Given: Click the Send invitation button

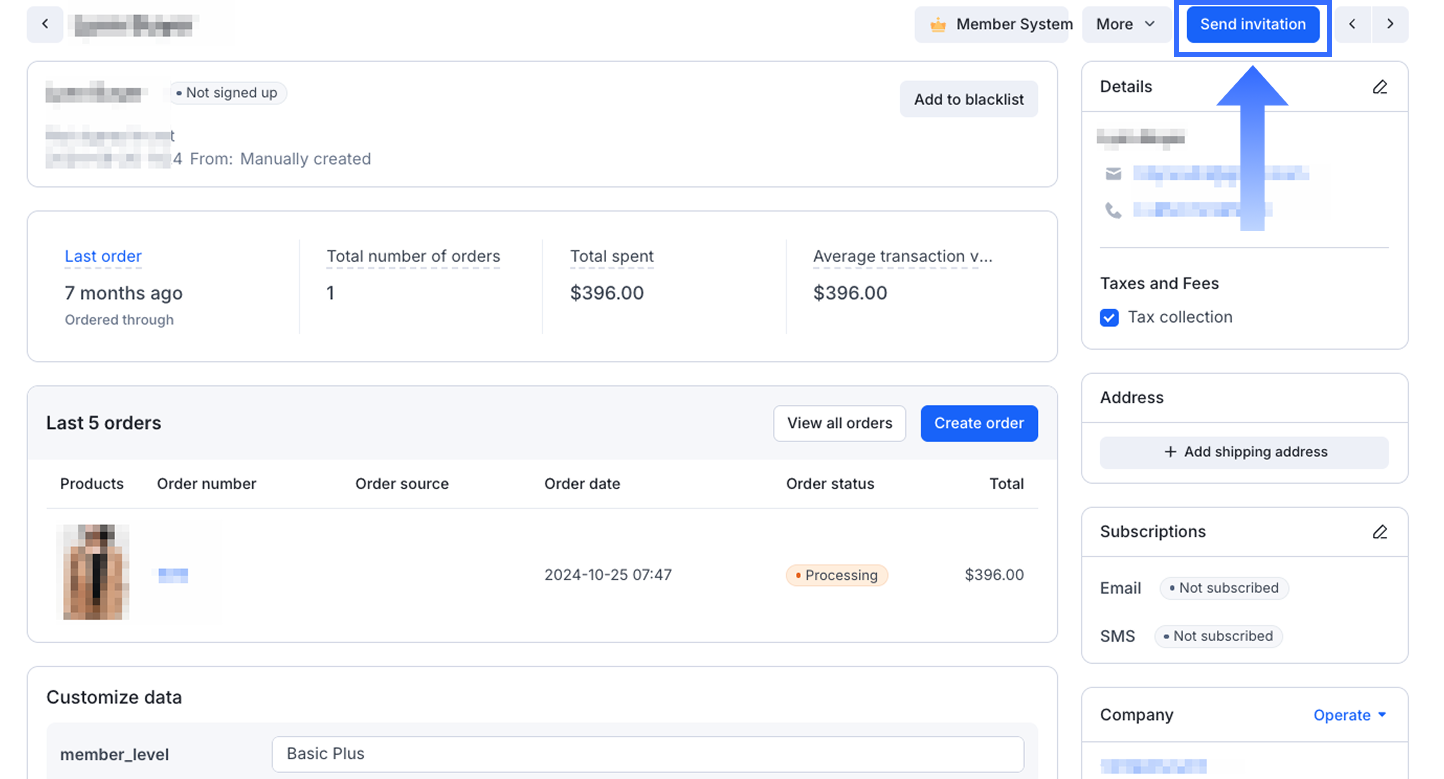Looking at the screenshot, I should (1252, 24).
